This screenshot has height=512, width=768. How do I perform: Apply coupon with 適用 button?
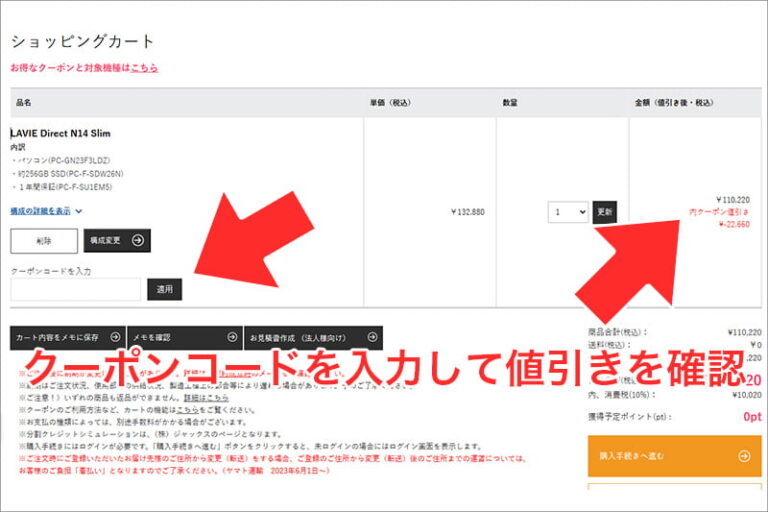pyautogui.click(x=165, y=289)
